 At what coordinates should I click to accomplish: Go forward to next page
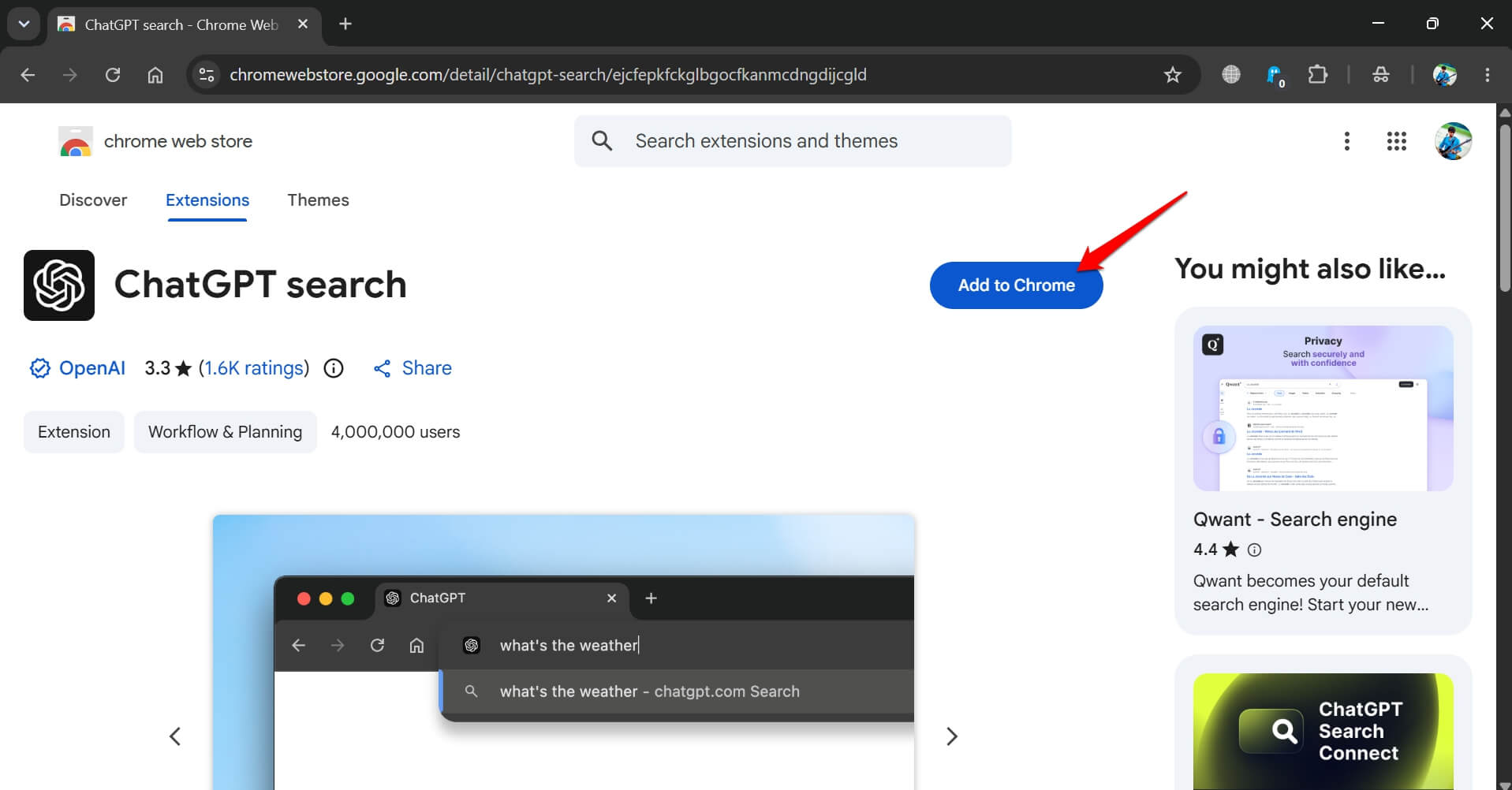tap(70, 75)
